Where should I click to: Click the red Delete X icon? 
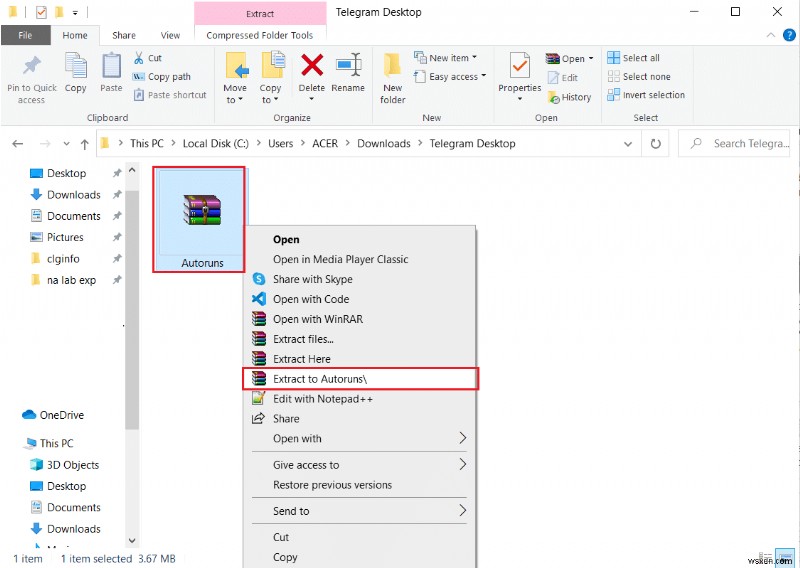click(x=312, y=65)
